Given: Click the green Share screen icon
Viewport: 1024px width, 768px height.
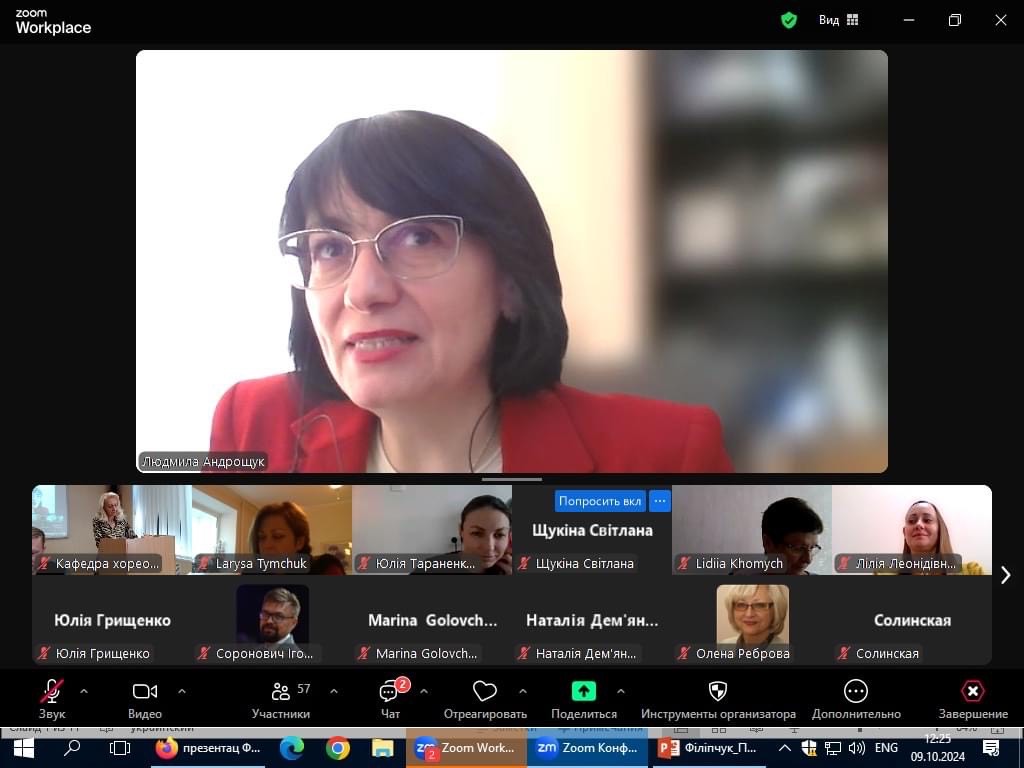Looking at the screenshot, I should [583, 691].
